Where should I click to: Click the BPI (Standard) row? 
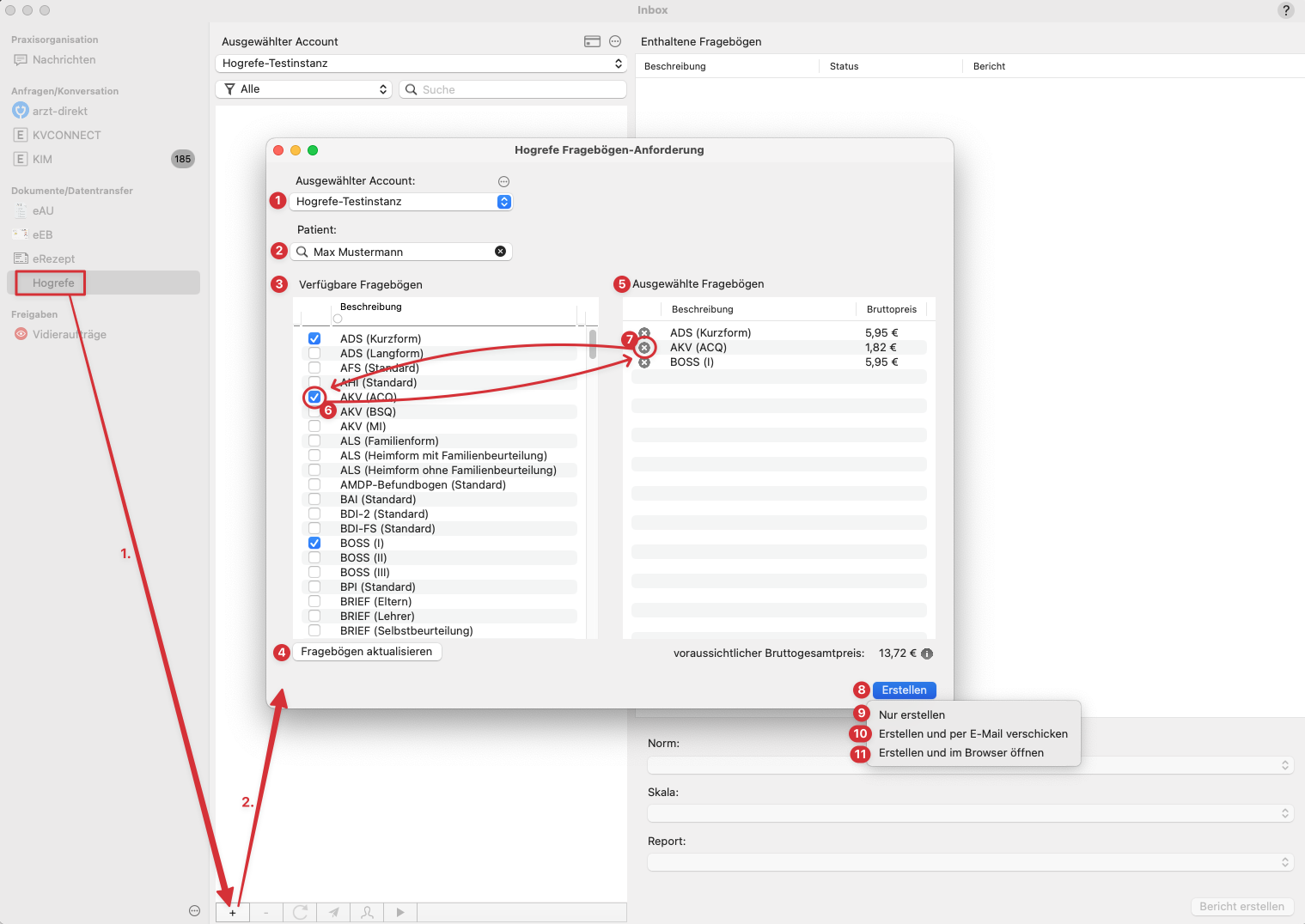439,587
